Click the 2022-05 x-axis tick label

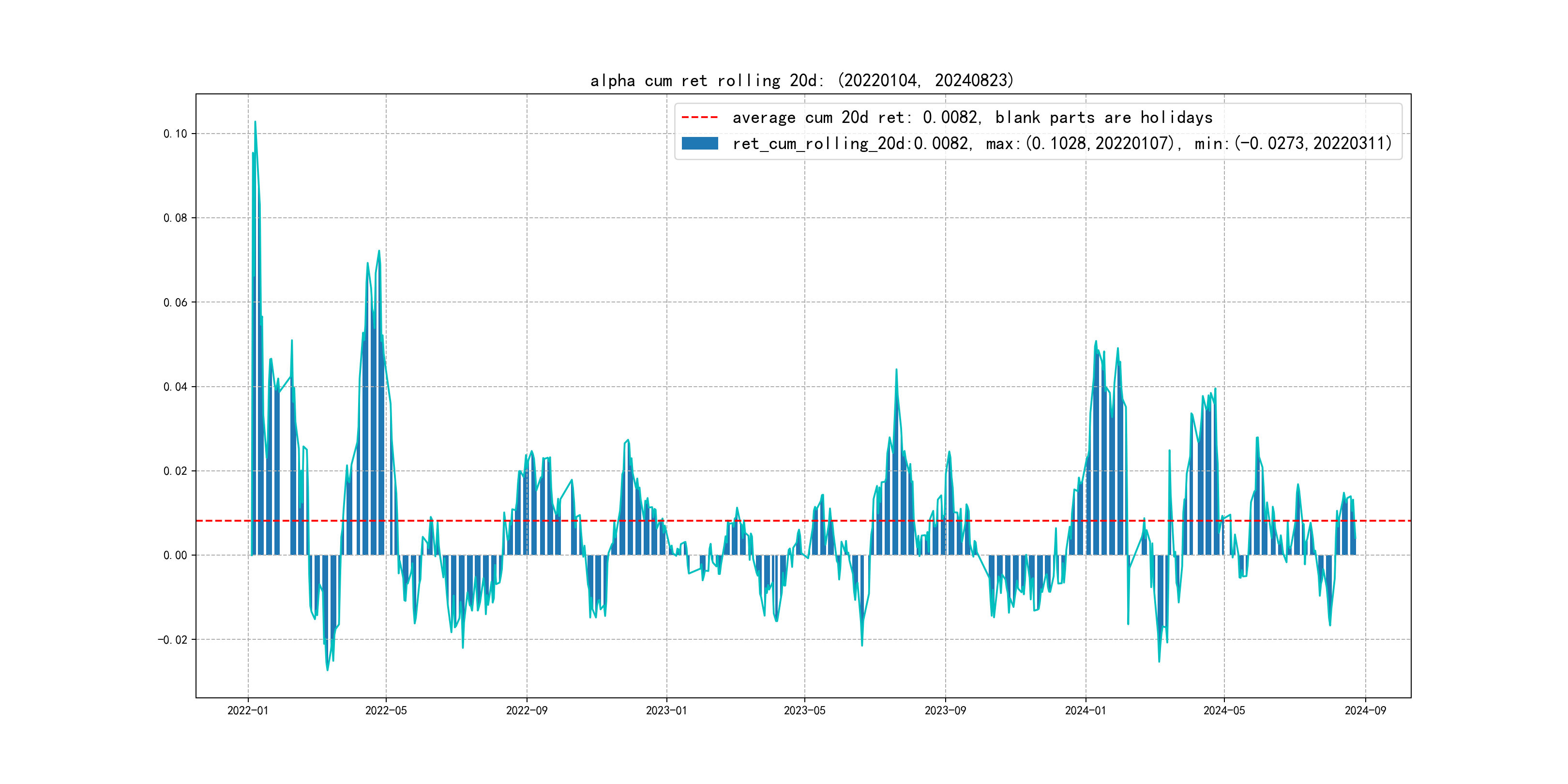point(386,710)
